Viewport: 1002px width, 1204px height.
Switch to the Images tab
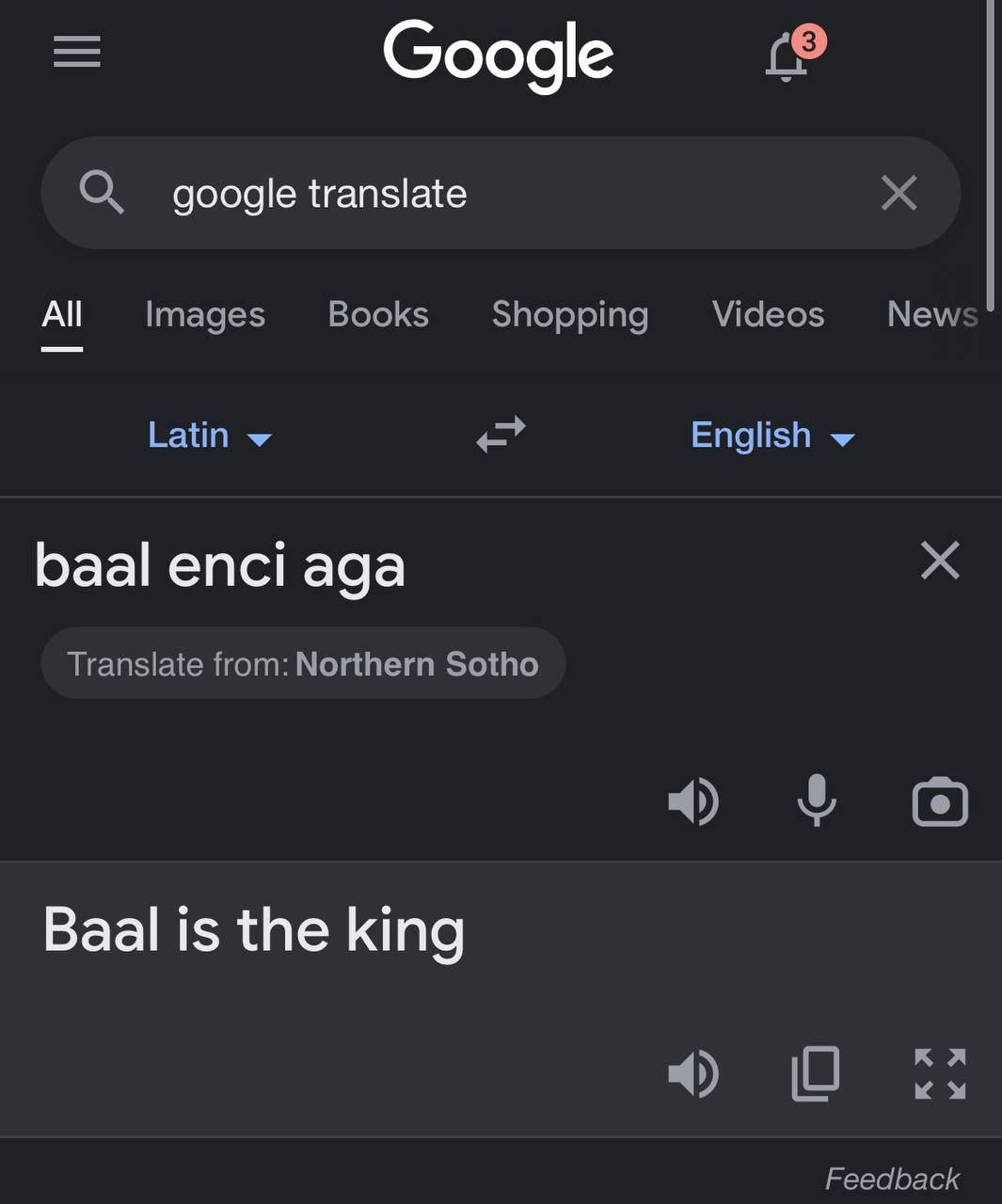205,314
